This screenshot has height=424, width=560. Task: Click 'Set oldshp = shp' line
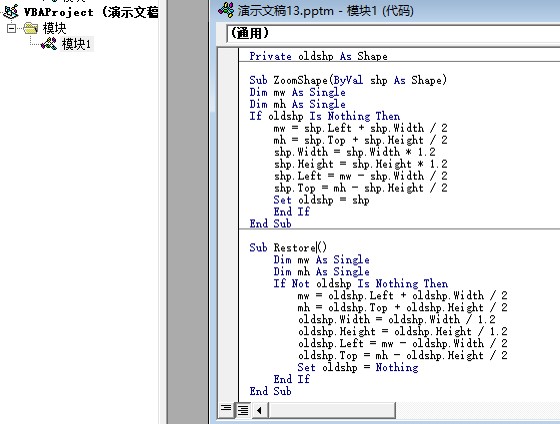[321, 200]
